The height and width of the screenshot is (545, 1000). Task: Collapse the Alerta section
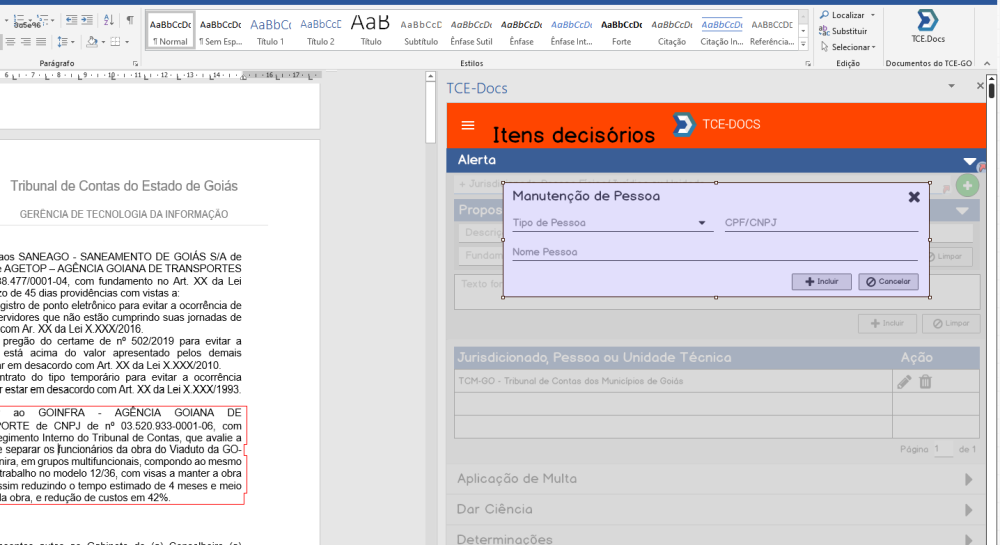(968, 161)
